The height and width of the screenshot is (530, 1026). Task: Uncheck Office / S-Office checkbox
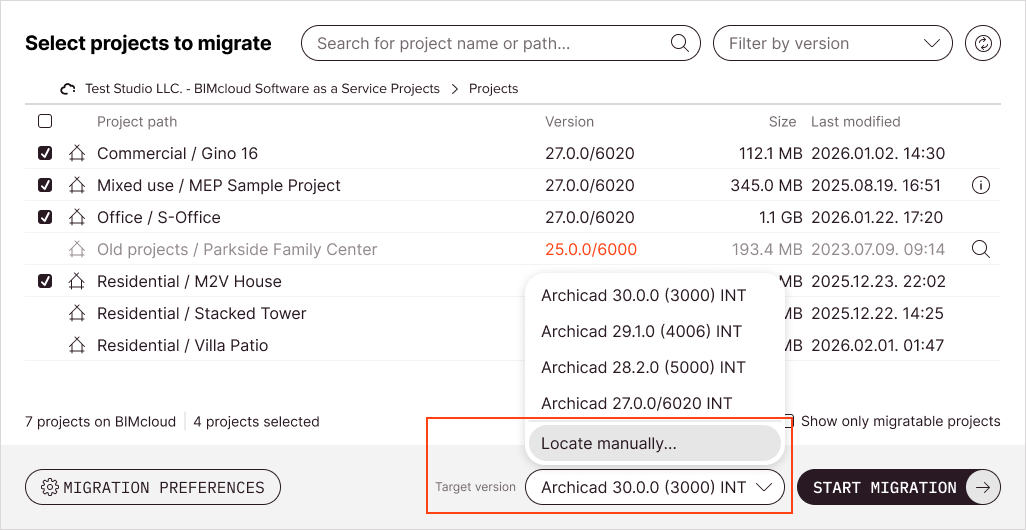[44, 217]
